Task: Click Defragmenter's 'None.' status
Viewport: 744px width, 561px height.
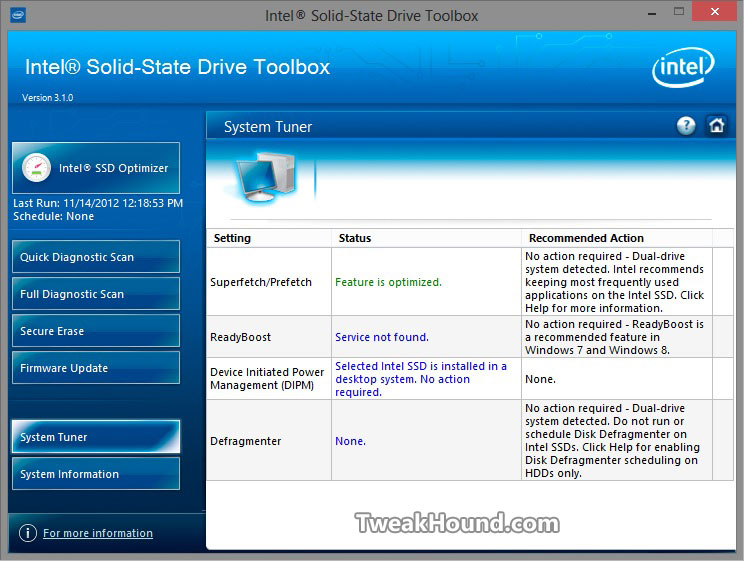Action: [x=350, y=441]
